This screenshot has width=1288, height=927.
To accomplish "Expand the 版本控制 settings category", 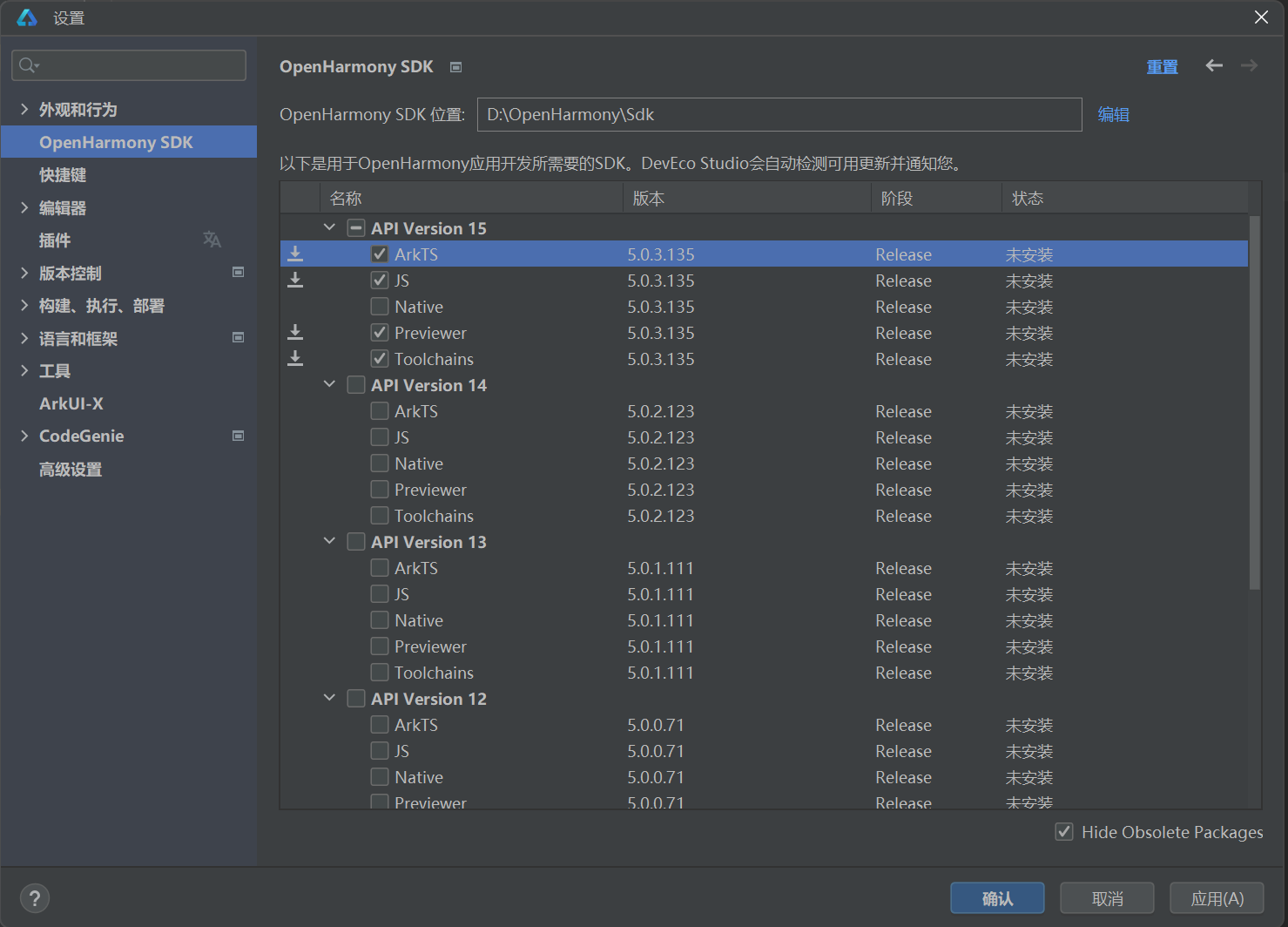I will click(x=24, y=273).
